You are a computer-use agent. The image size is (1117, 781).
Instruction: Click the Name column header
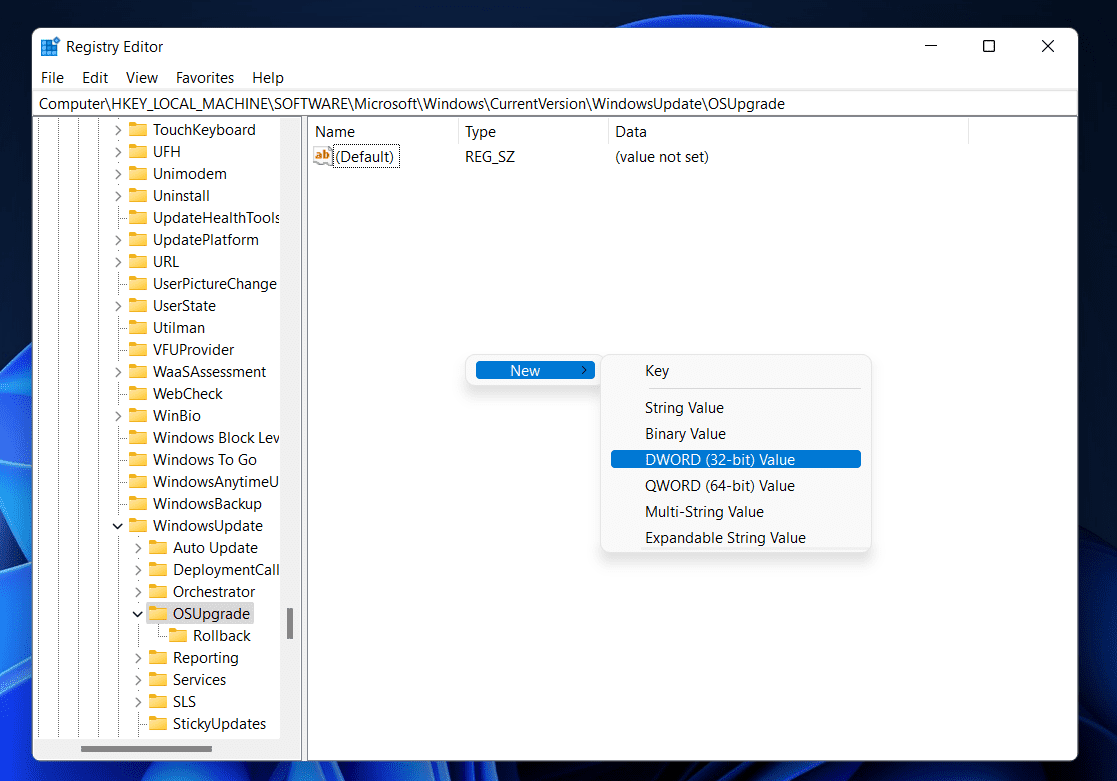(384, 132)
